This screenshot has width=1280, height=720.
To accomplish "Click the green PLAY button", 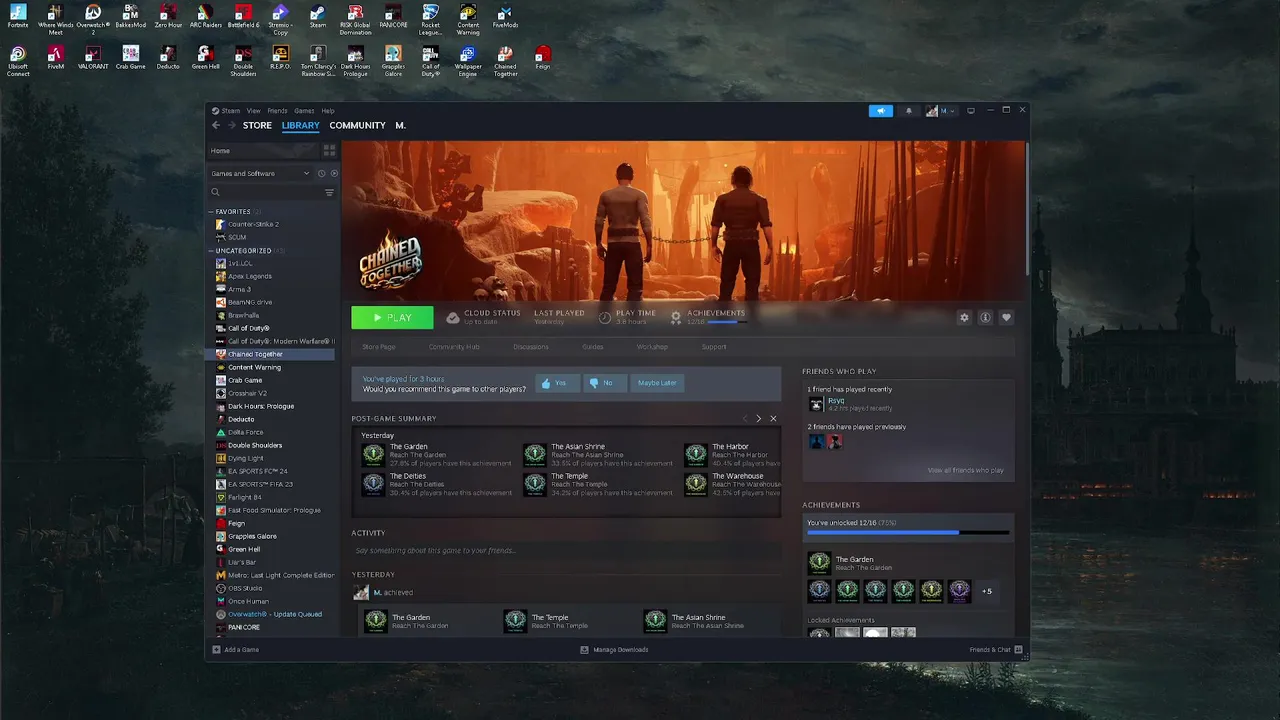I will pyautogui.click(x=392, y=317).
